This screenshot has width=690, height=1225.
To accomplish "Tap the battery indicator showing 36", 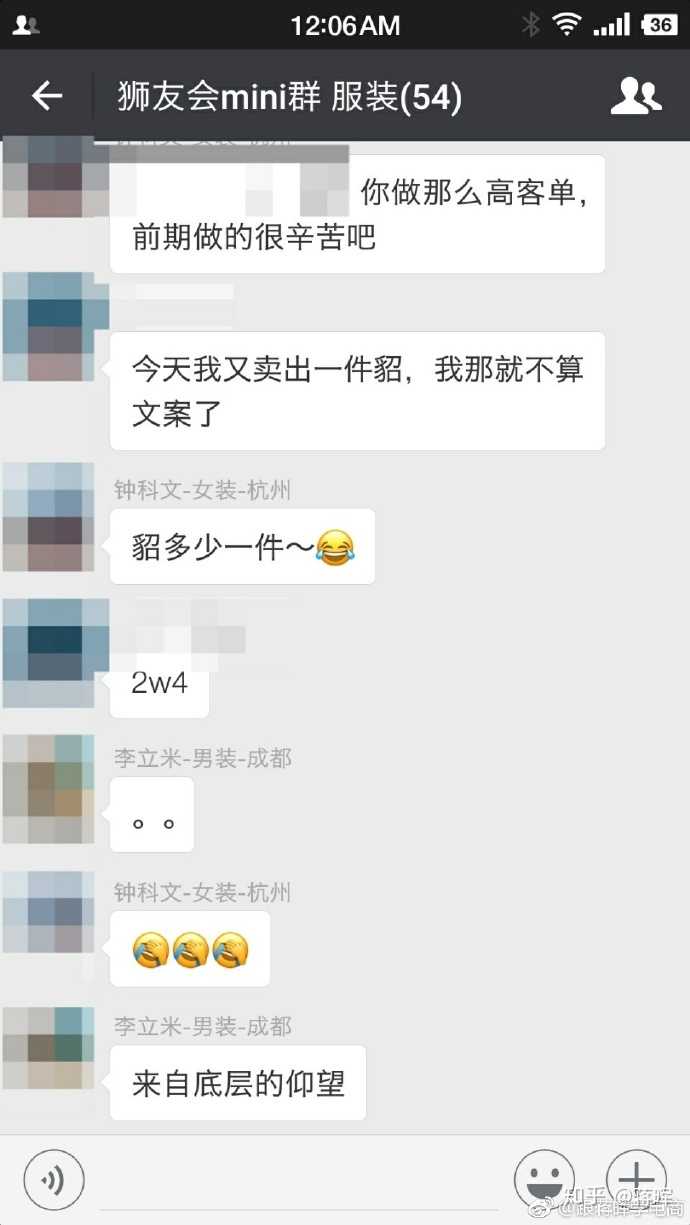I will point(658,25).
